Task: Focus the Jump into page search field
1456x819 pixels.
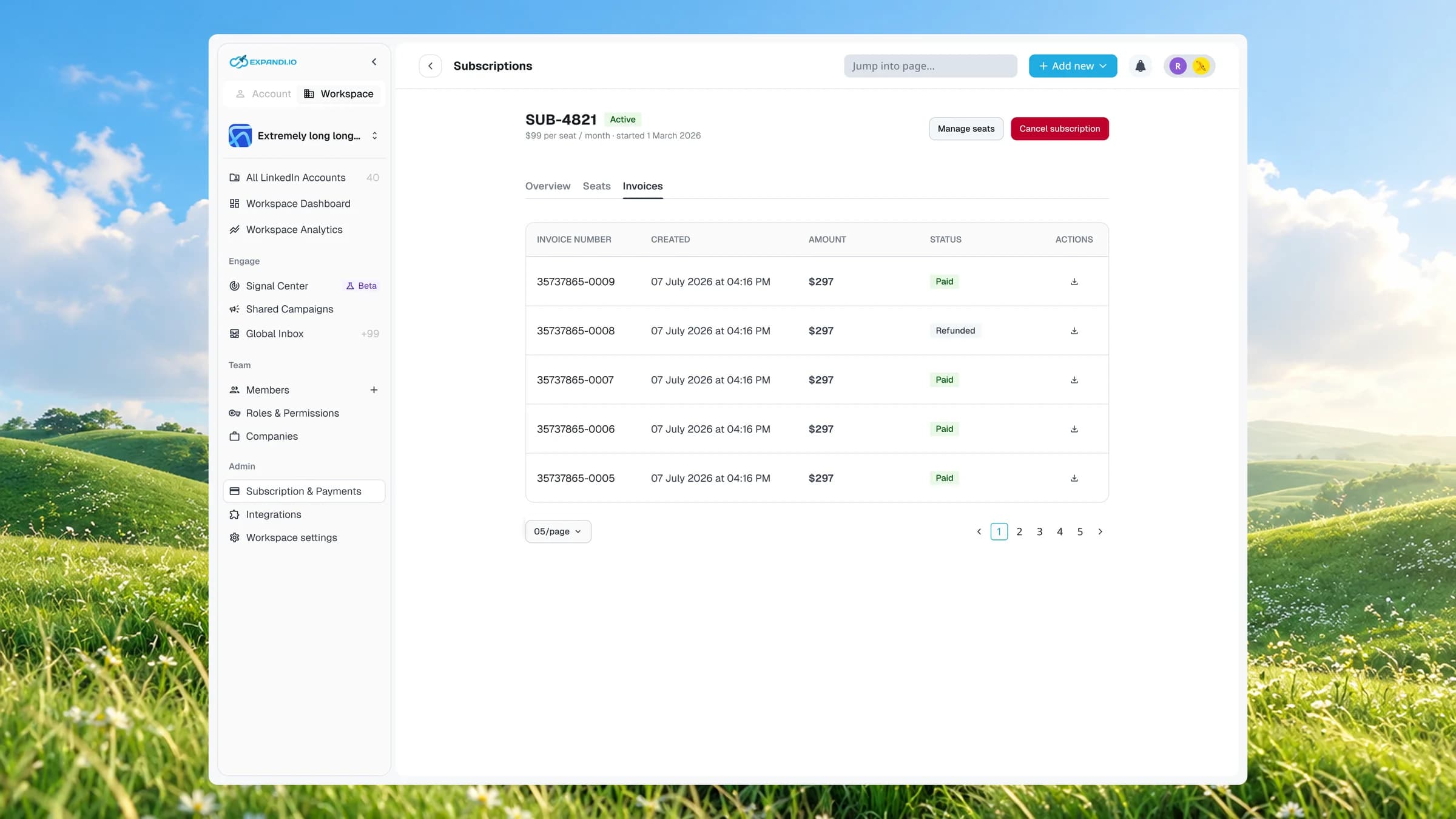Action: tap(930, 66)
